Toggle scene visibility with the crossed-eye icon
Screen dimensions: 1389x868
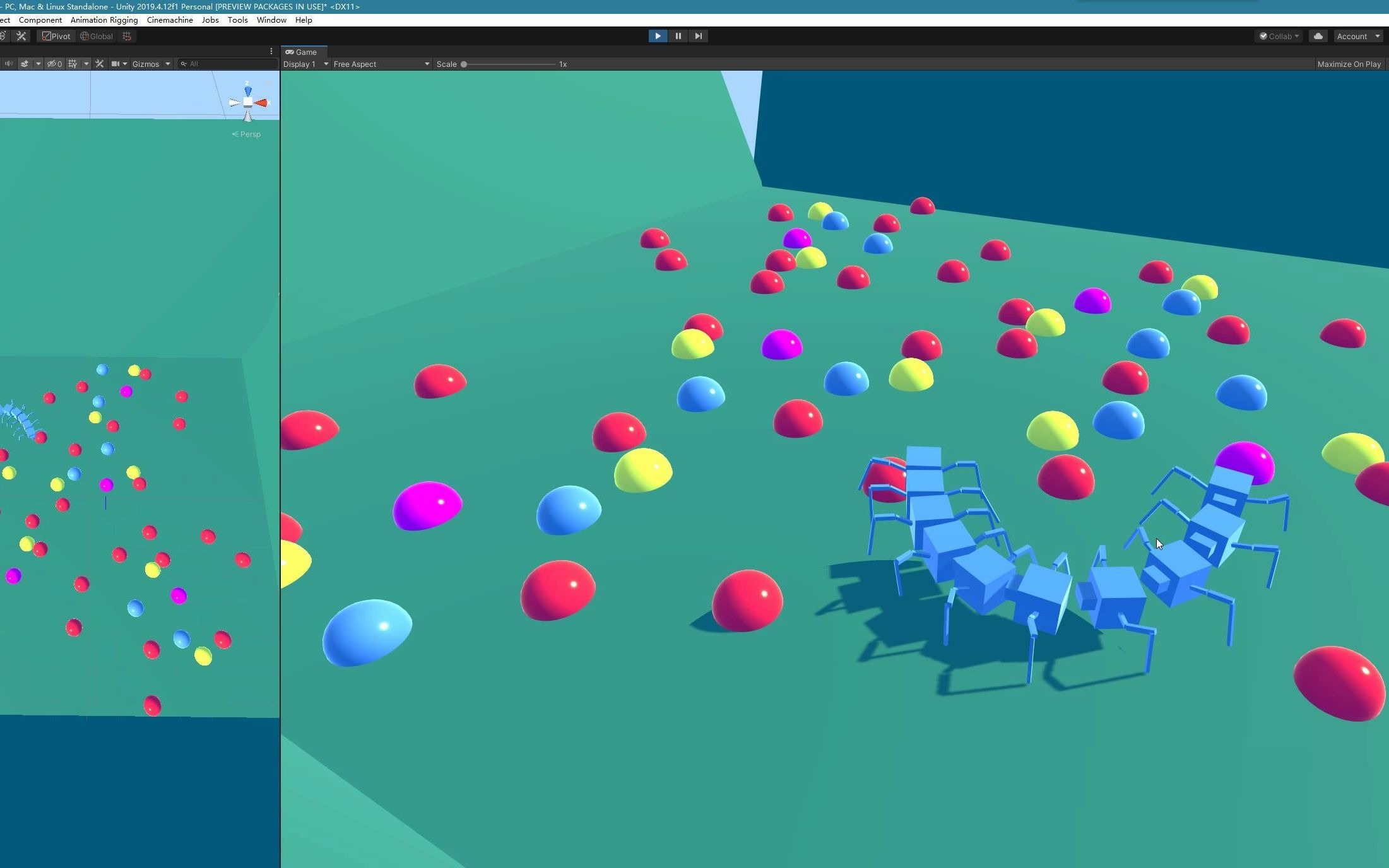point(53,63)
